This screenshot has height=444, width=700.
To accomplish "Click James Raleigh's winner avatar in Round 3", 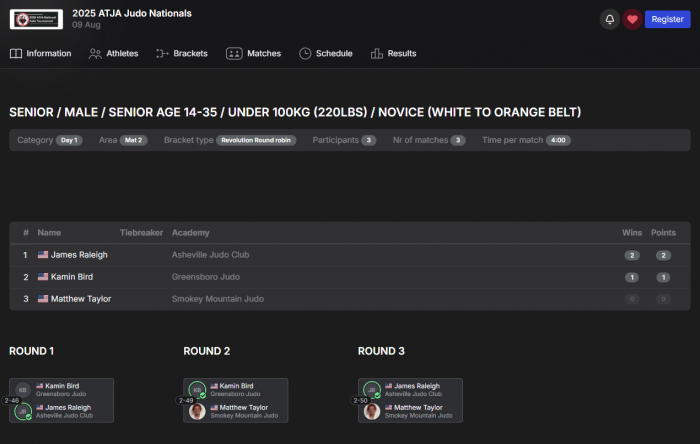I will pos(372,389).
